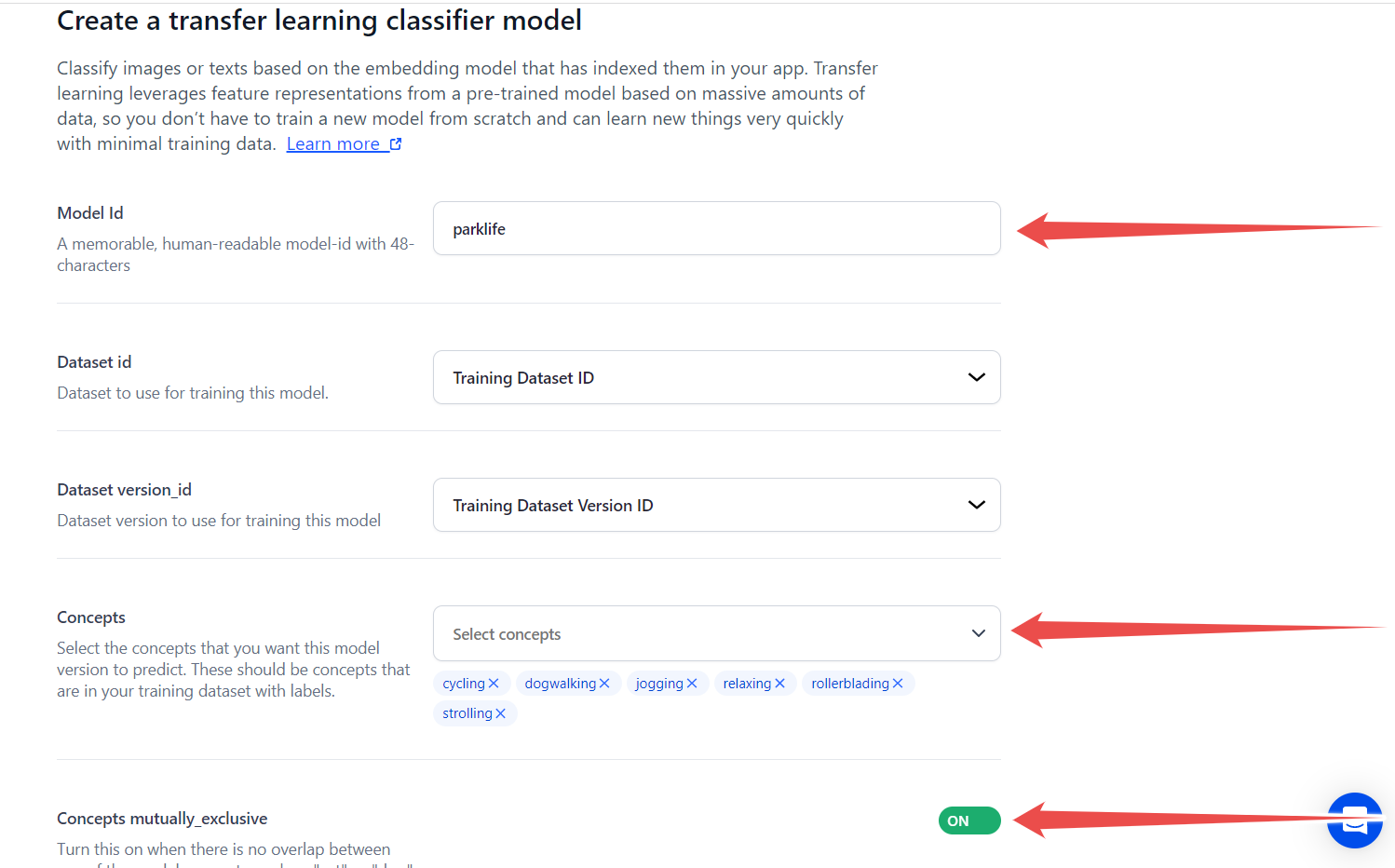Open the chat support widget
Image resolution: width=1395 pixels, height=868 pixels.
[1355, 821]
